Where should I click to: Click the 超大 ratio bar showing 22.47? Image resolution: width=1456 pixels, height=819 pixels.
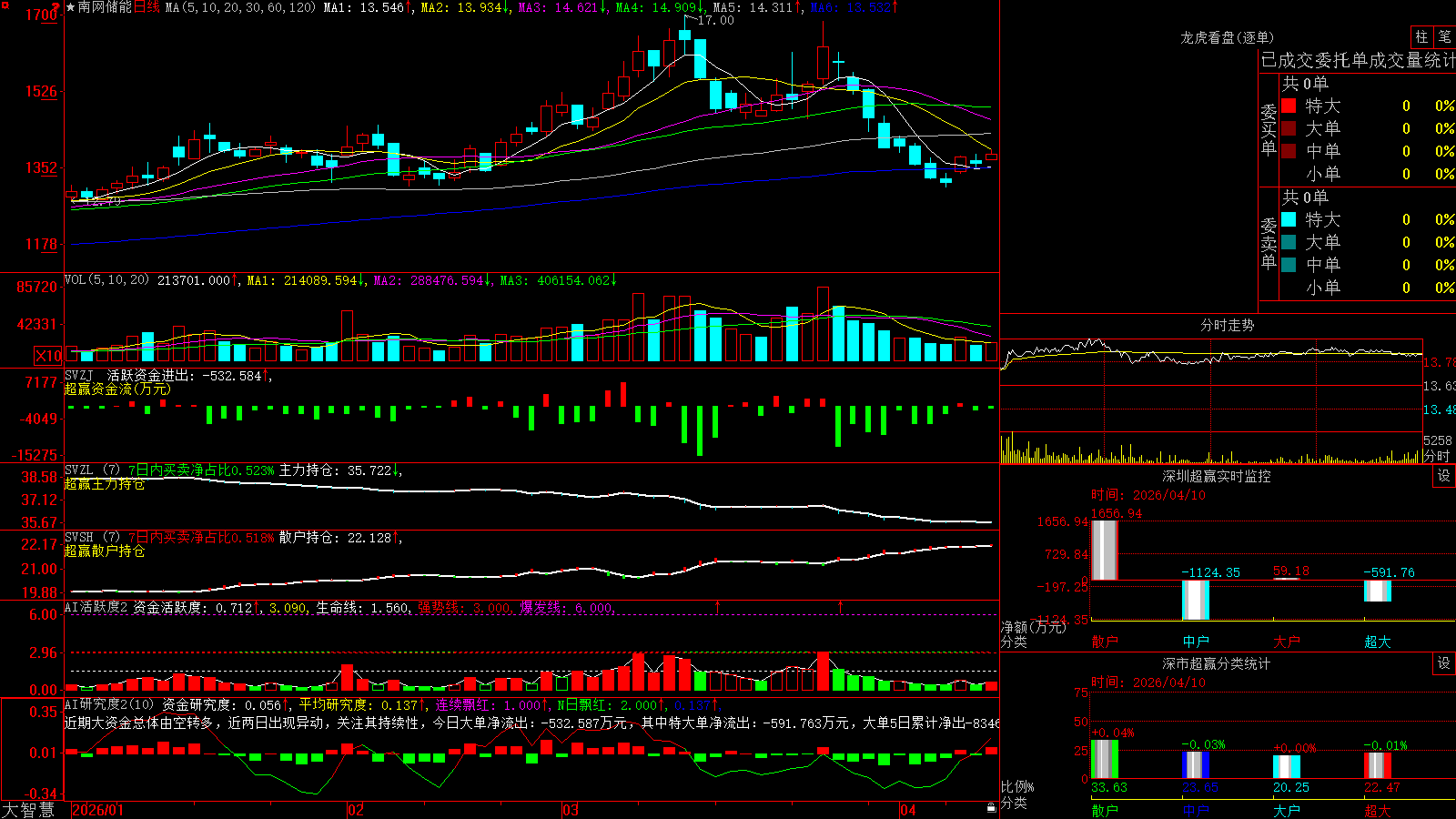pos(1378,765)
